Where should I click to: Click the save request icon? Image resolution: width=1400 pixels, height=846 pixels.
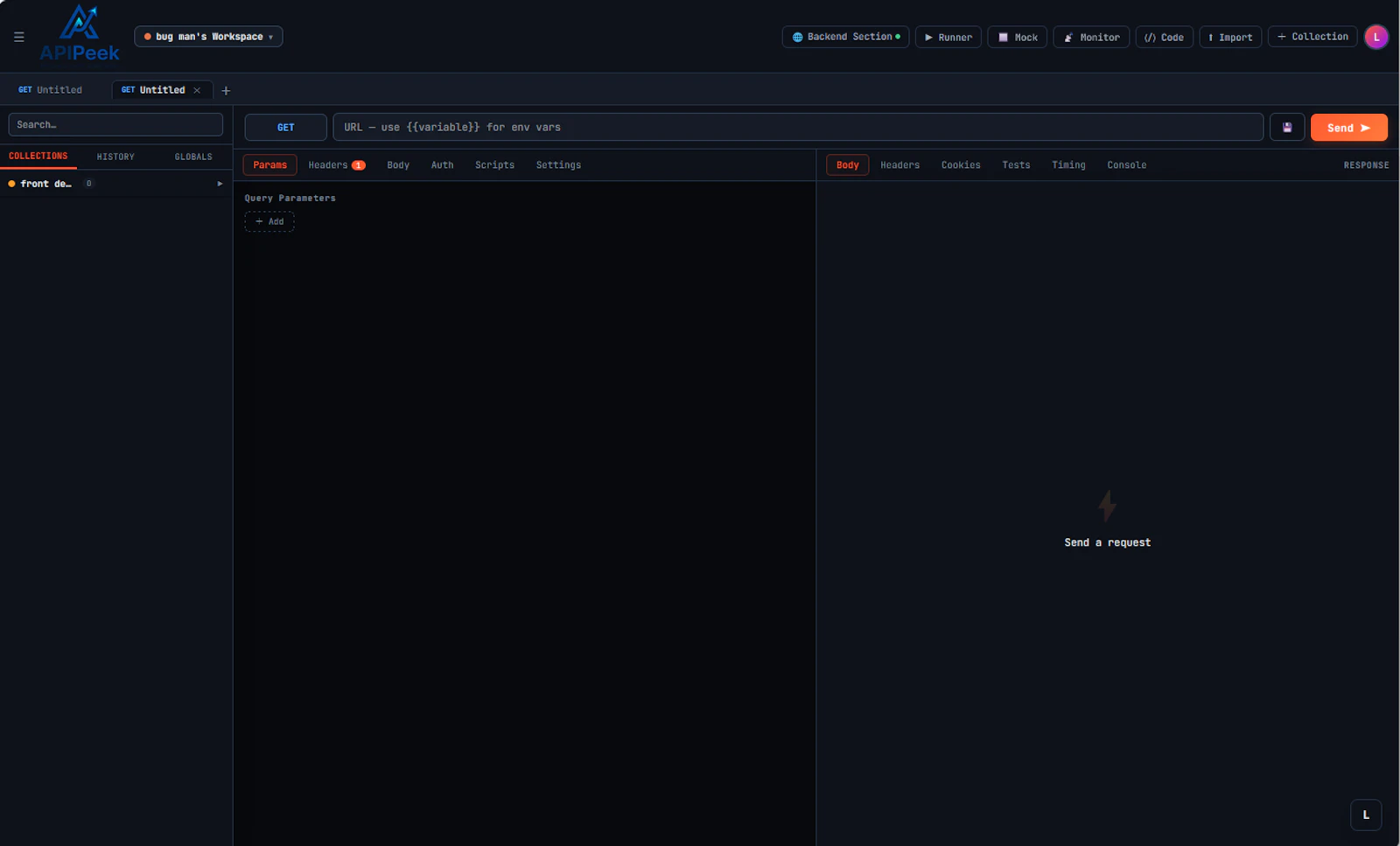pyautogui.click(x=1287, y=127)
